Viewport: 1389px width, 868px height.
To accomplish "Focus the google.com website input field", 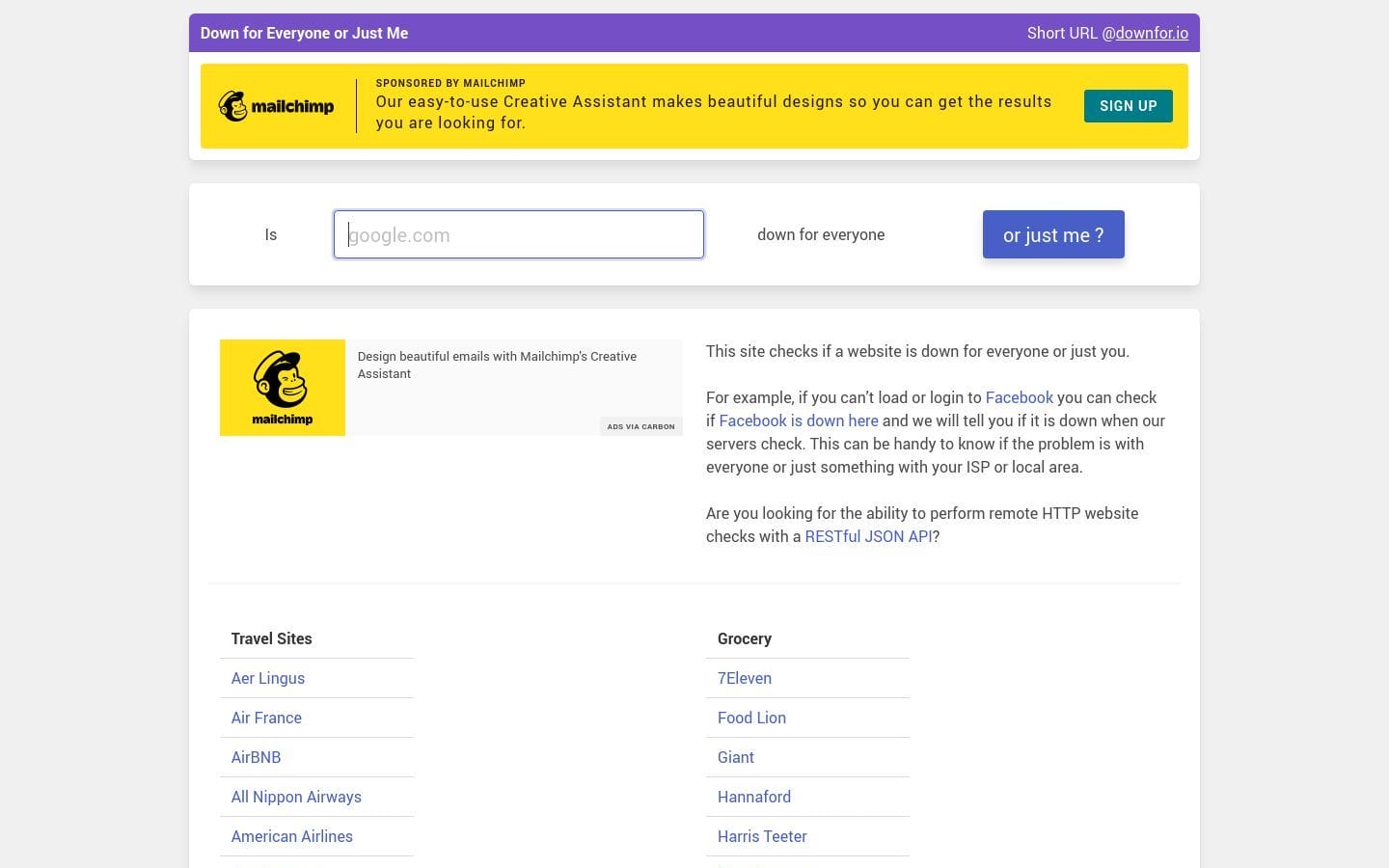I will [519, 234].
